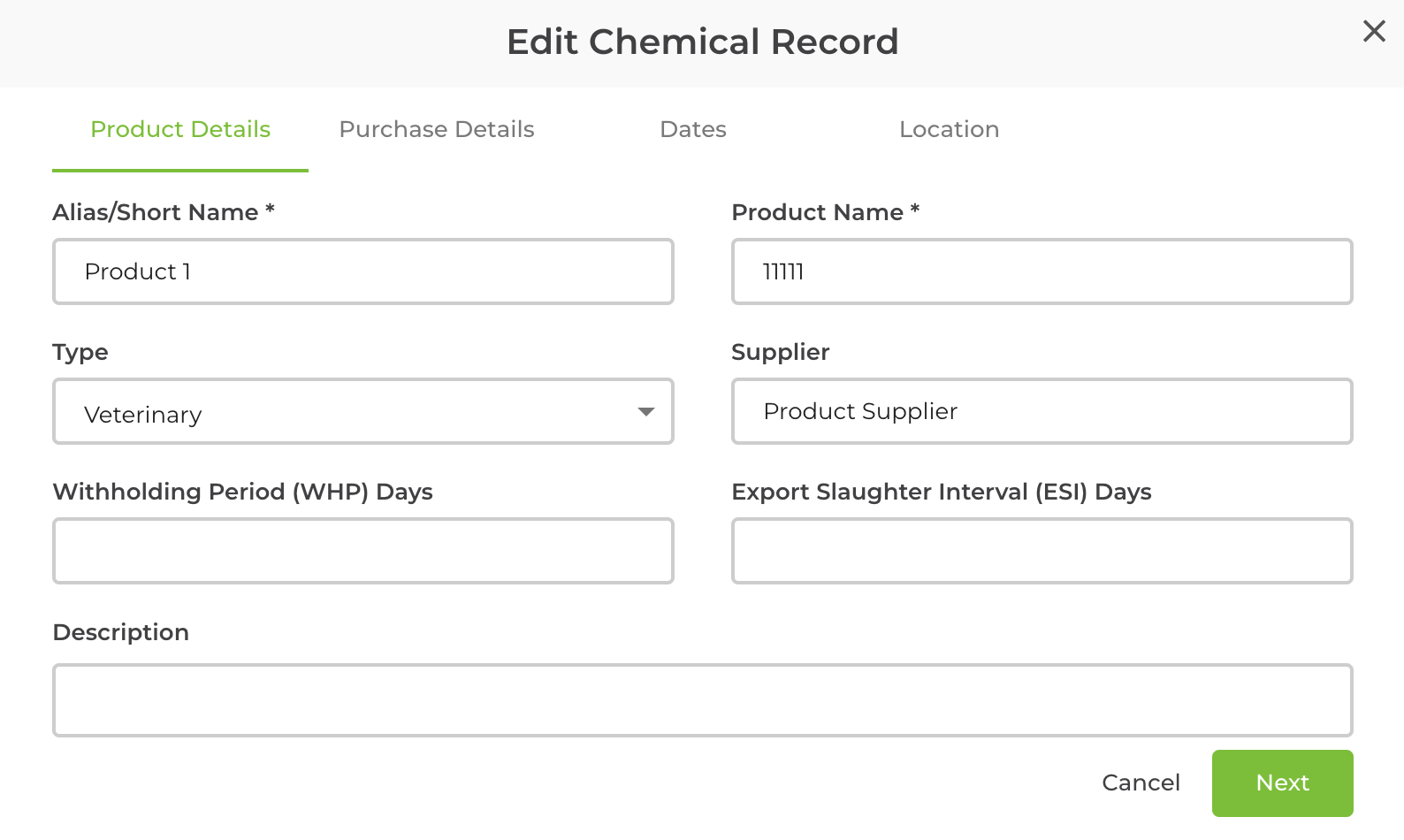The height and width of the screenshot is (840, 1404).
Task: Click the Export Slaughter Interval (ESI) Days input
Action: coord(1042,550)
